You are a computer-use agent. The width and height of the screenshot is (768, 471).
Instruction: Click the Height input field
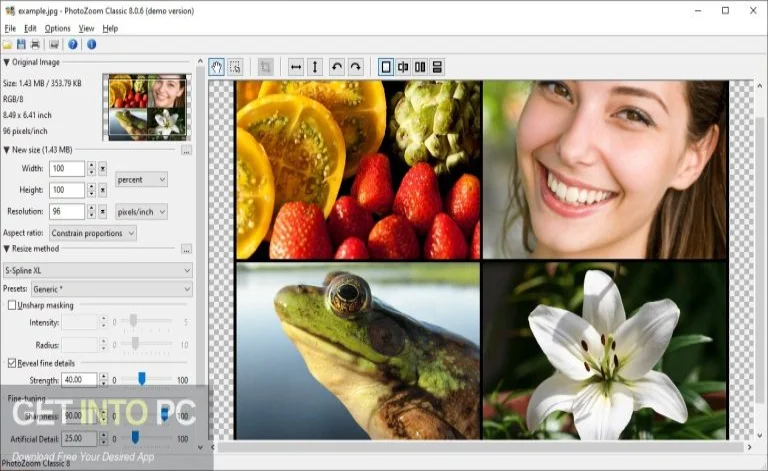[x=67, y=190]
